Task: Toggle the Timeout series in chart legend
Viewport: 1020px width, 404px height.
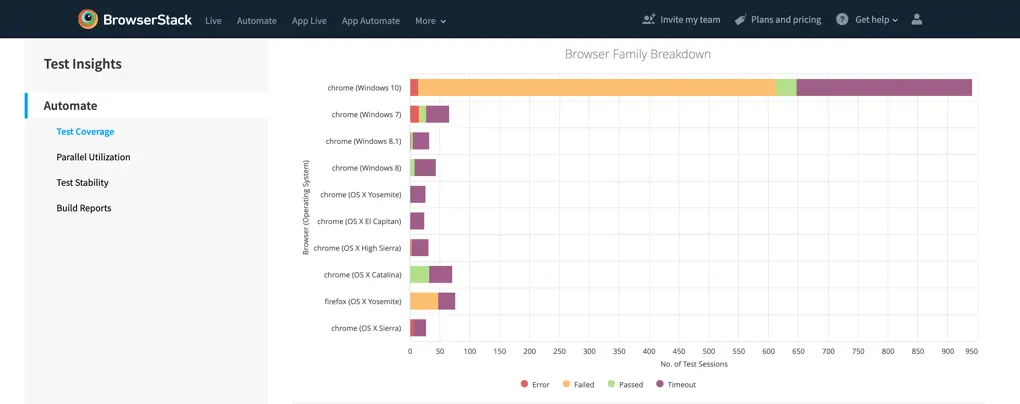Action: click(675, 384)
